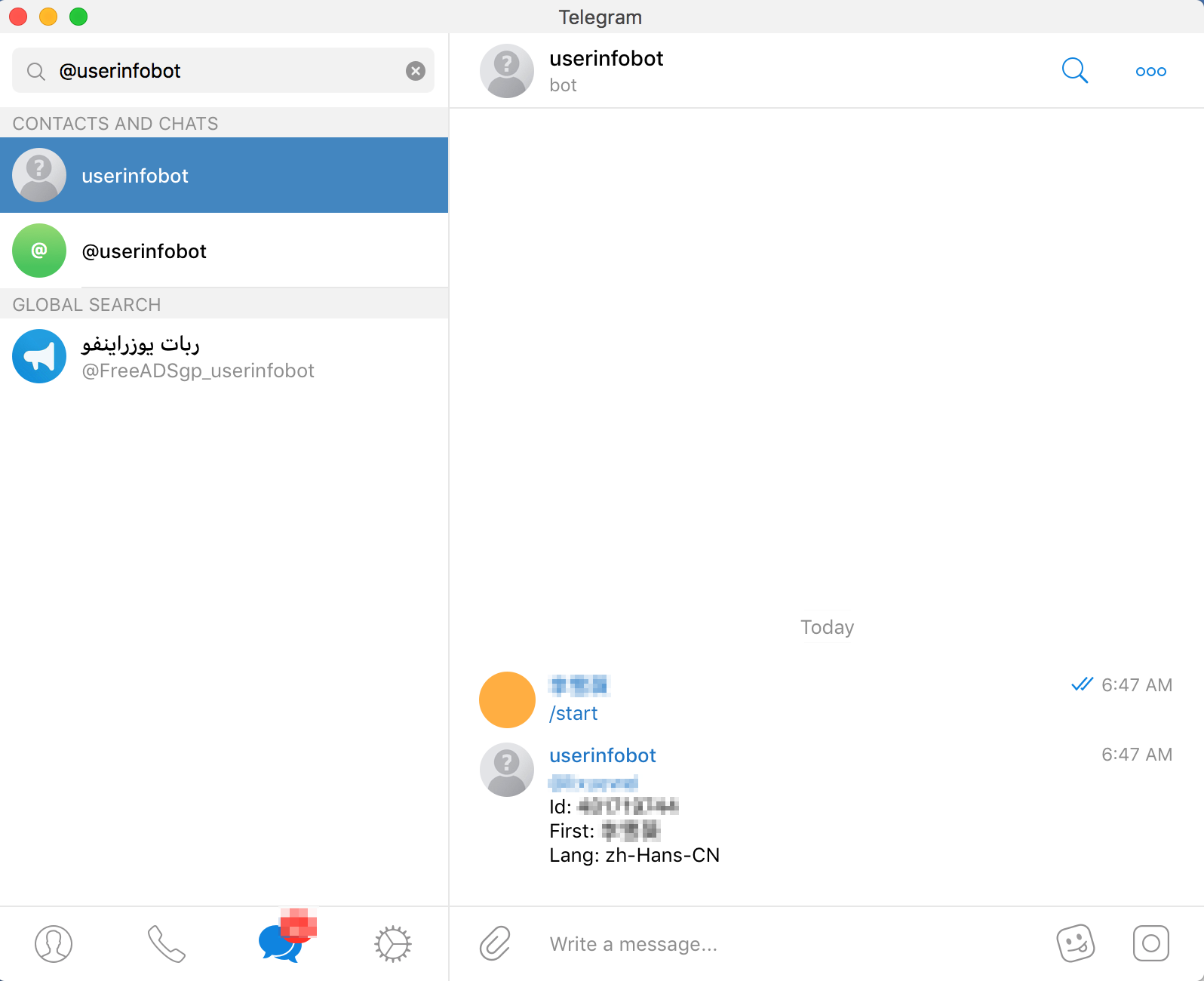Image resolution: width=1204 pixels, height=981 pixels.
Task: Open the @FreeADSgp_userinfobot channel result
Action: point(224,356)
